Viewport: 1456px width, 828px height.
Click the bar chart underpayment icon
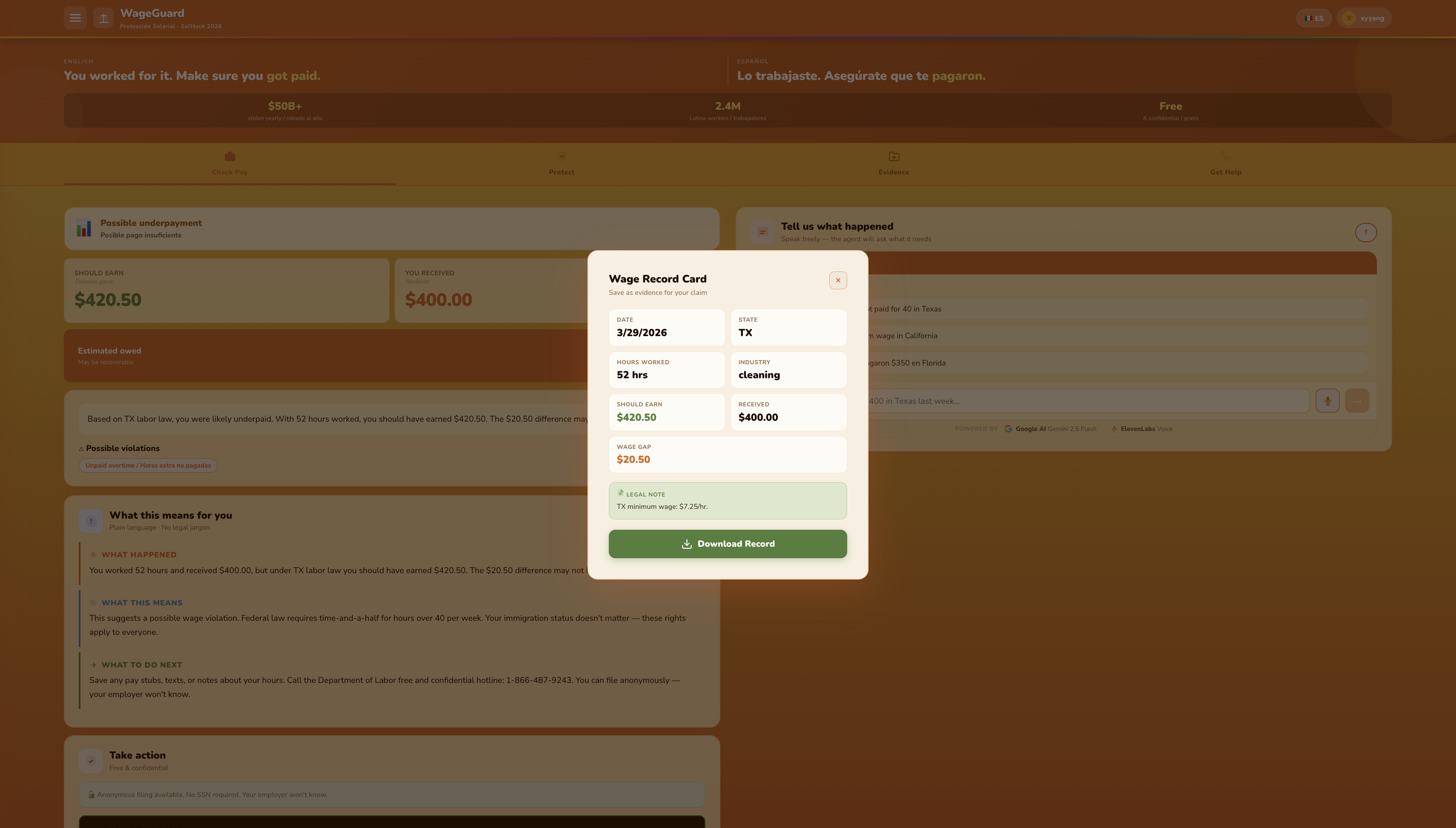tap(83, 228)
